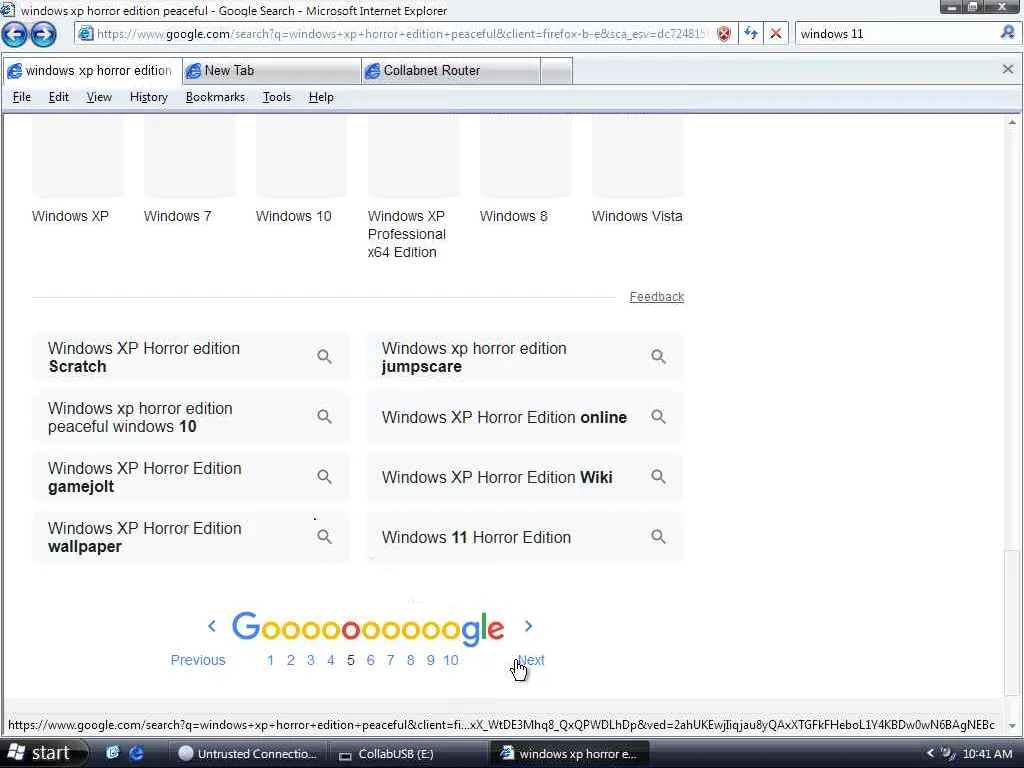Click the page scrollbar down arrow
The image size is (1024, 768).
1012,726
